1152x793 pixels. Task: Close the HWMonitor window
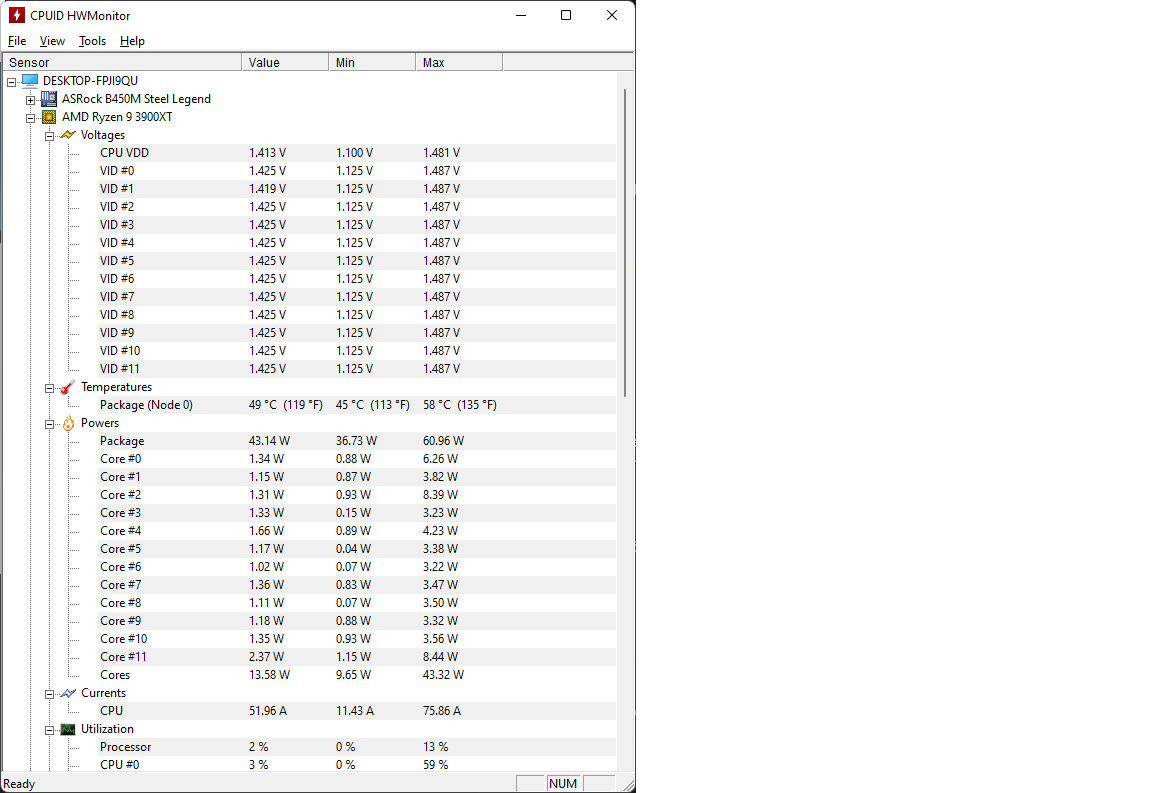tap(611, 15)
